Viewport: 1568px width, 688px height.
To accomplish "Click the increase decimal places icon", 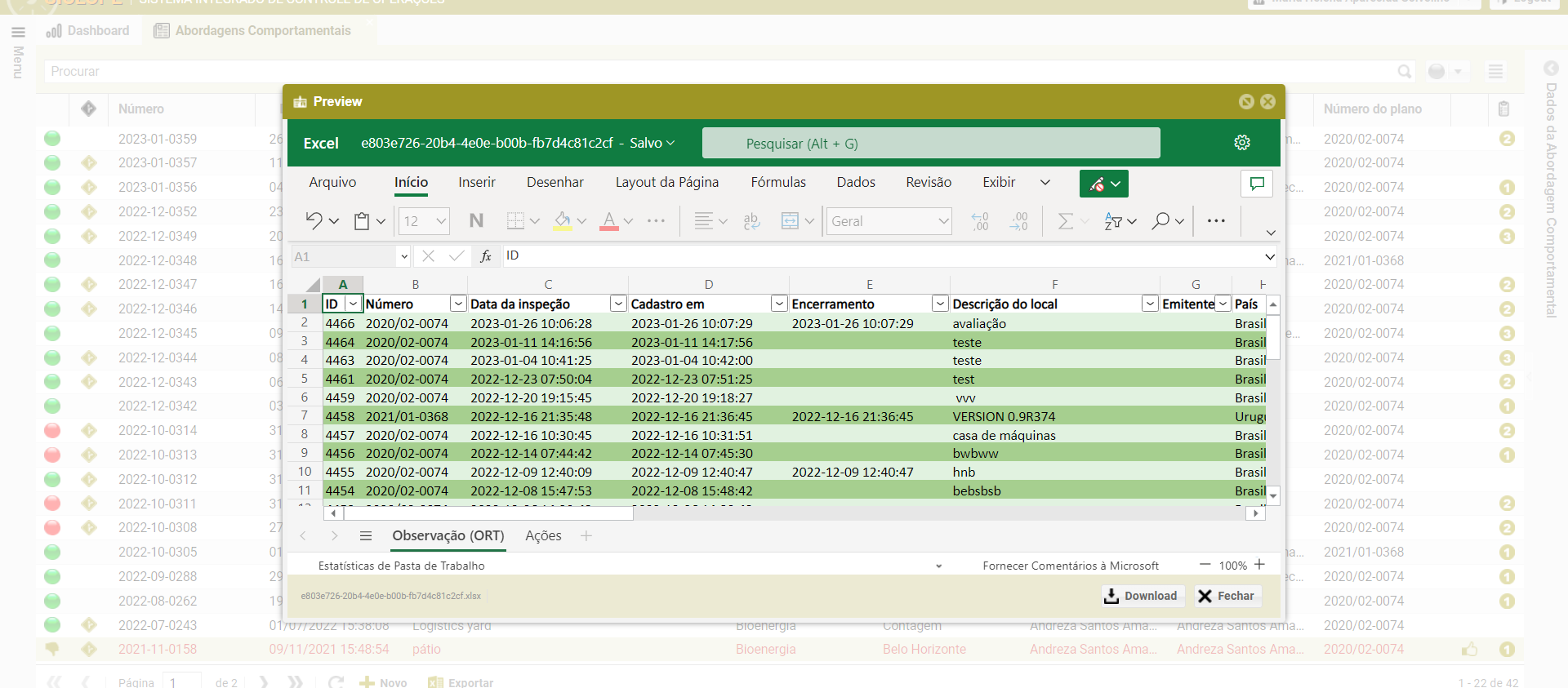I will (1018, 220).
